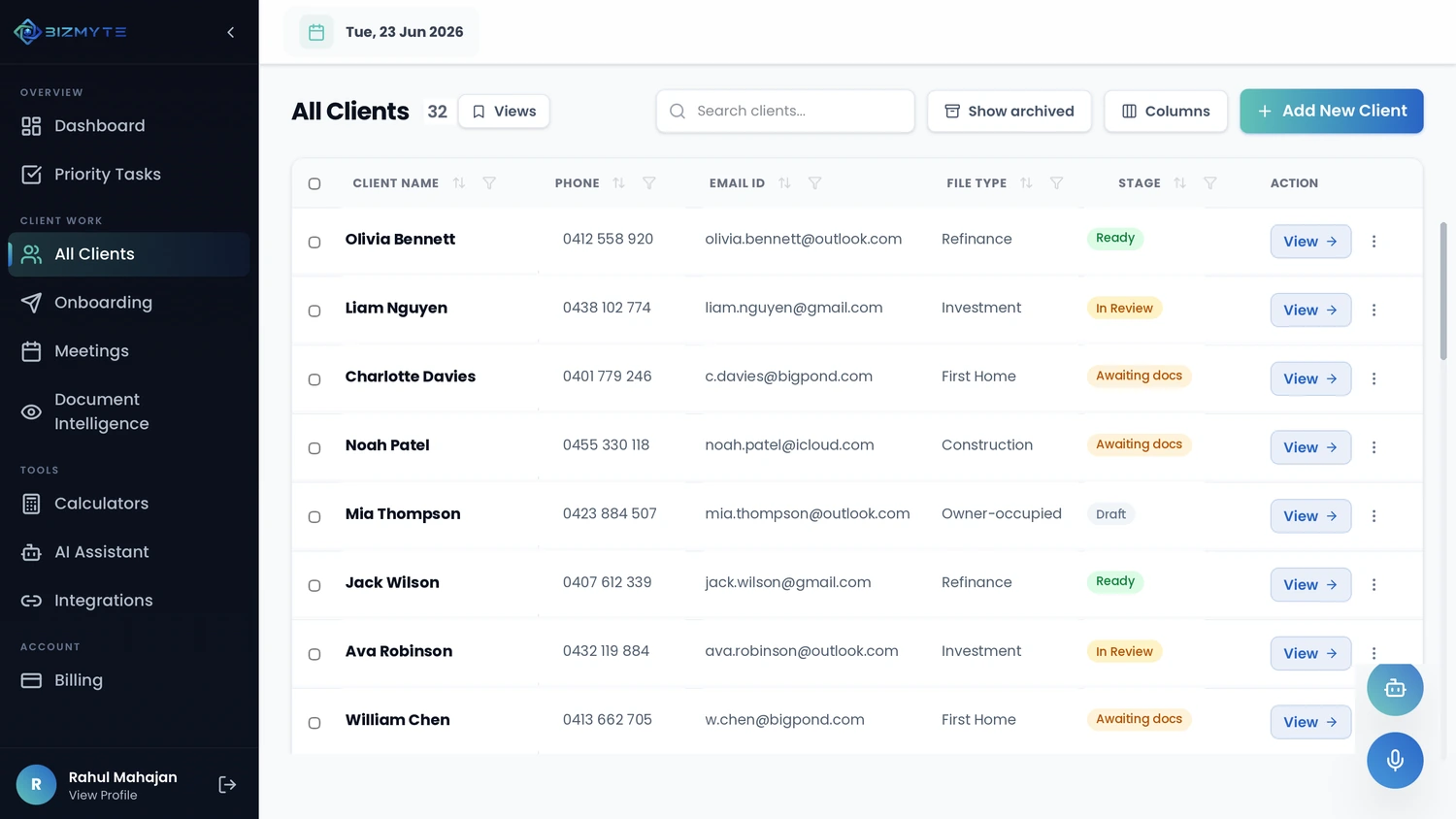The width and height of the screenshot is (1456, 819).
Task: Click View on Ava Robinson's row
Action: pyautogui.click(x=1310, y=654)
